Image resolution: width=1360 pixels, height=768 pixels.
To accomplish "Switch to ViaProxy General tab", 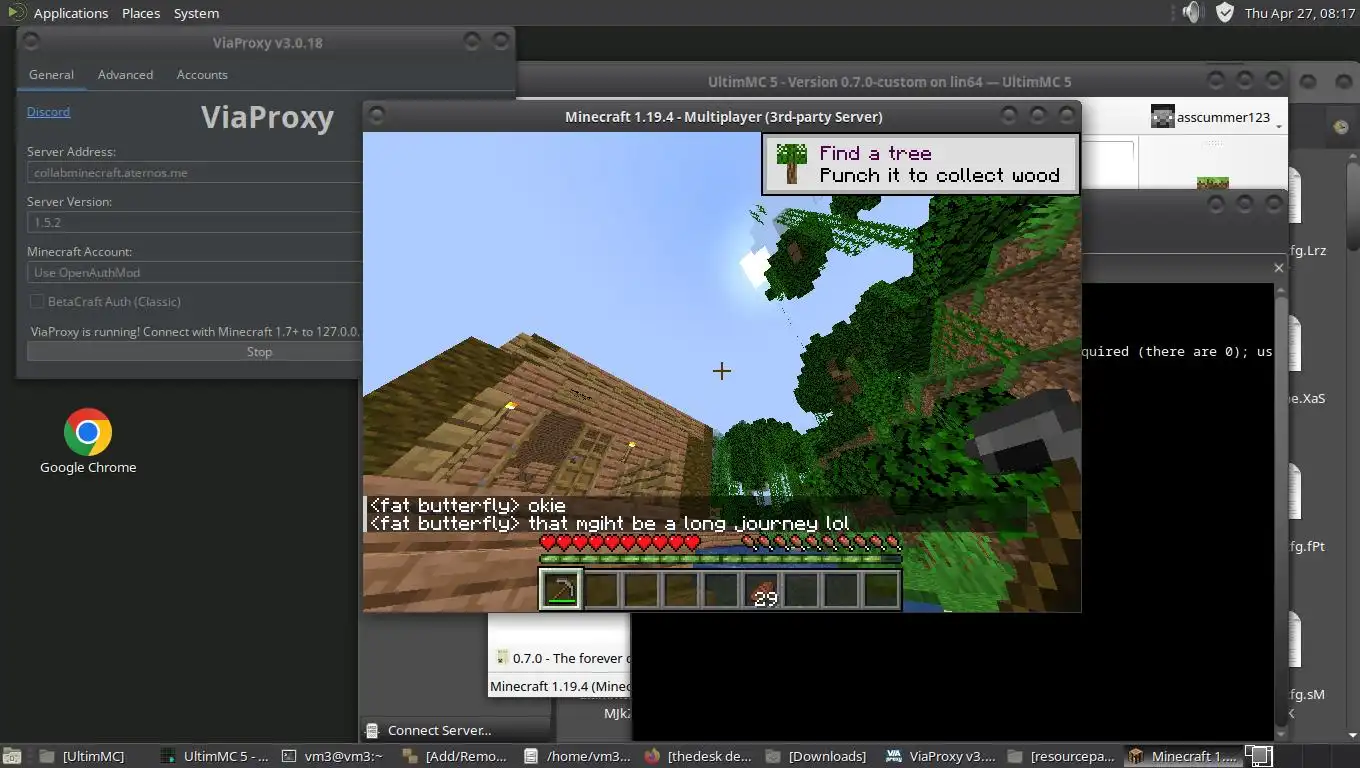I will pyautogui.click(x=51, y=75).
